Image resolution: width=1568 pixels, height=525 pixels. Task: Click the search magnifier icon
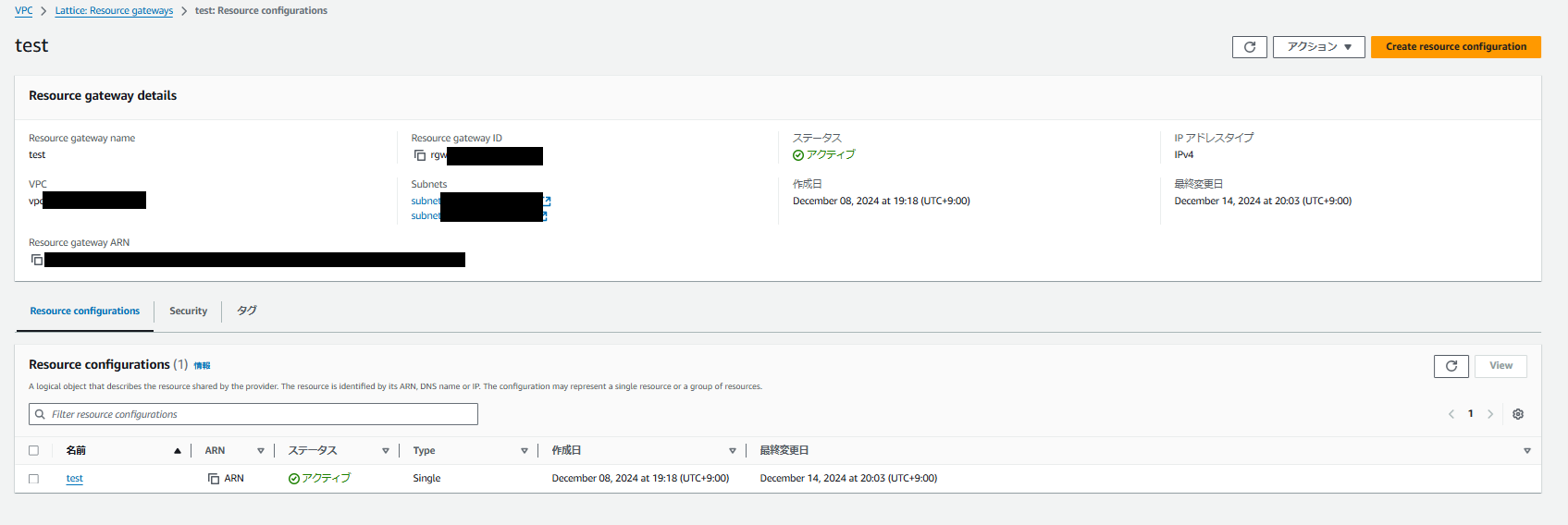pos(40,414)
